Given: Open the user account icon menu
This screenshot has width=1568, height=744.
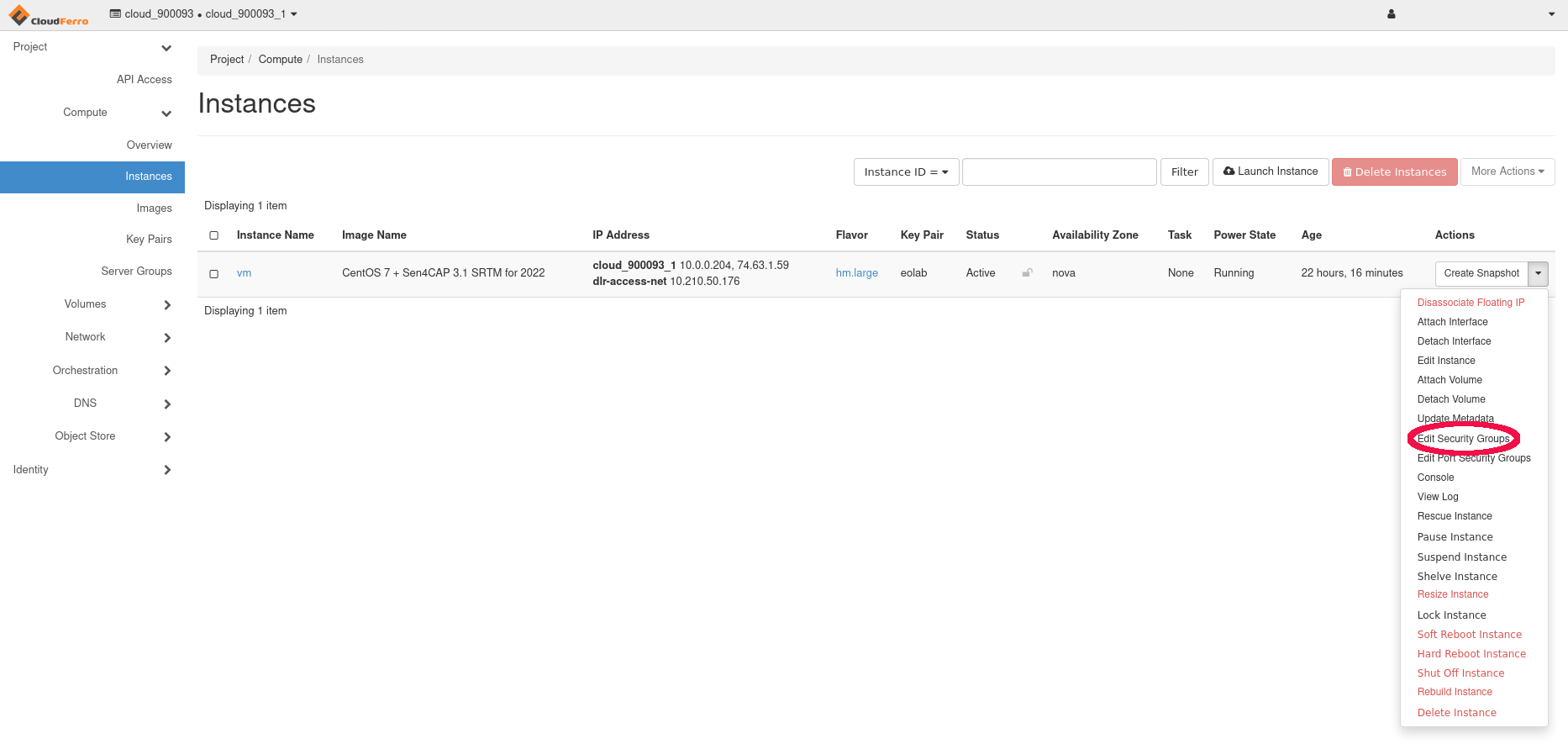Looking at the screenshot, I should click(1391, 14).
